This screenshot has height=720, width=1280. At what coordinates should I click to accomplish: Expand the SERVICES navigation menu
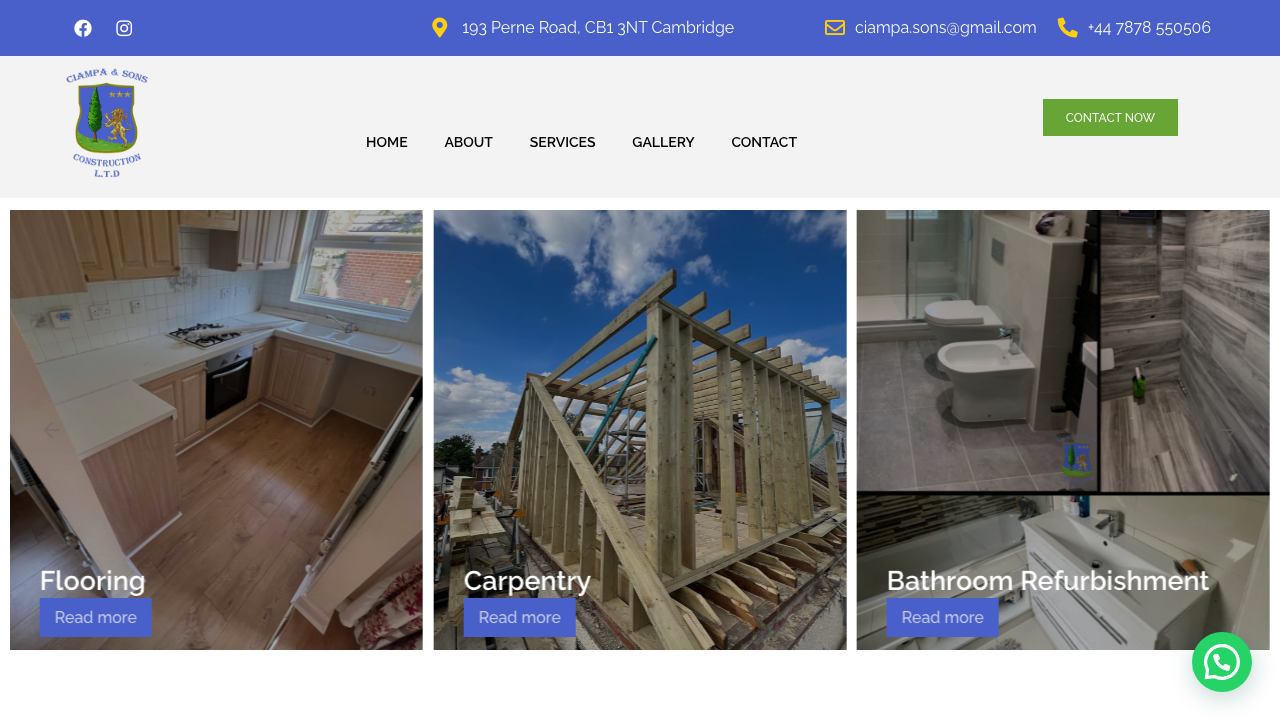click(x=562, y=142)
